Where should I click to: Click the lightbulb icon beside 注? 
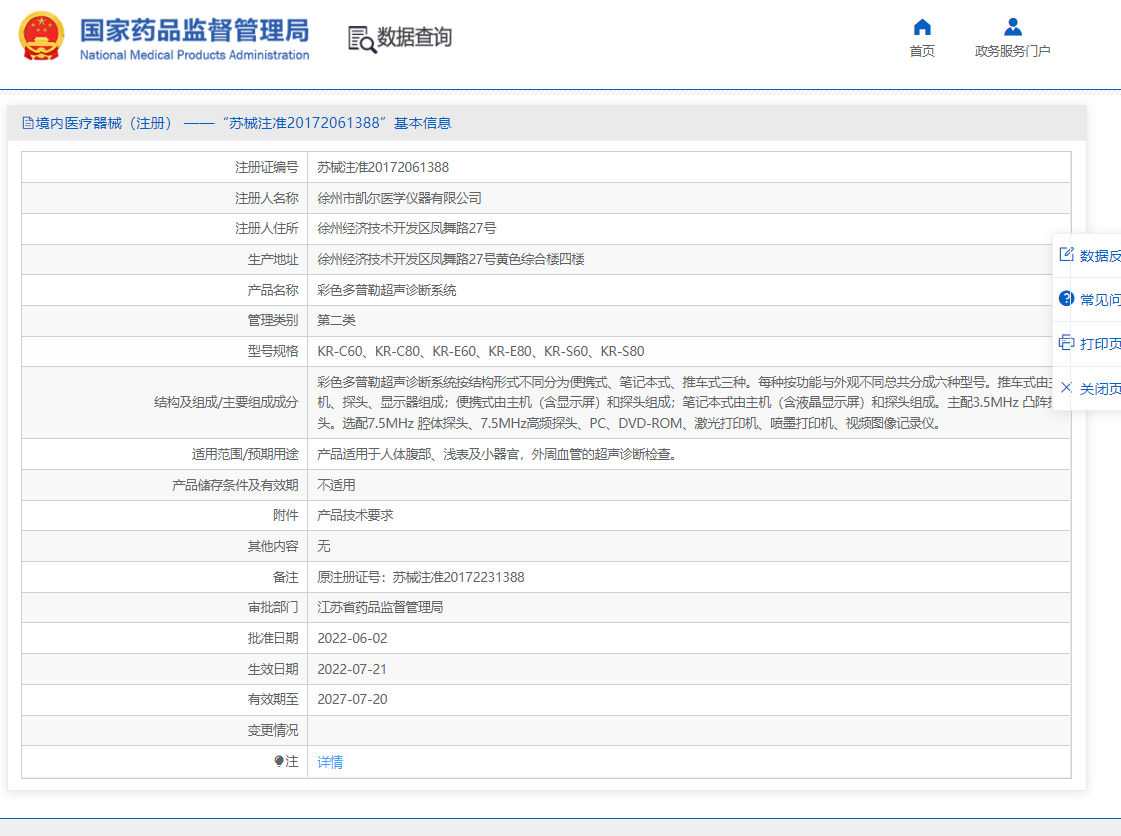pos(279,762)
